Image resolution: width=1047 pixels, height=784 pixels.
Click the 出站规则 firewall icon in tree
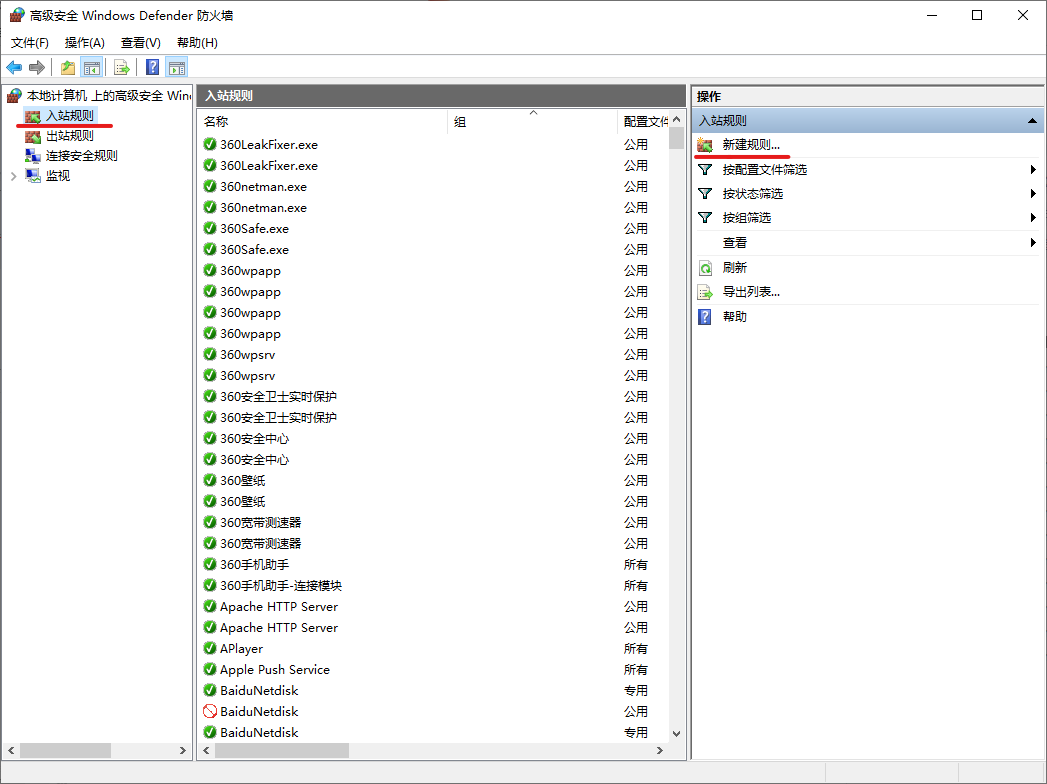pos(33,136)
